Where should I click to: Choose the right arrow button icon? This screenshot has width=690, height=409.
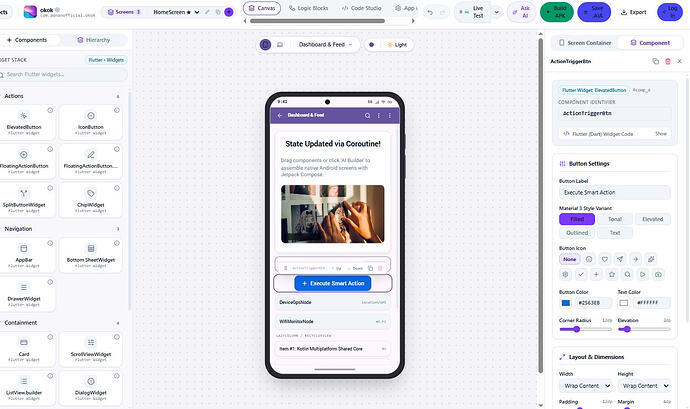pyautogui.click(x=635, y=259)
